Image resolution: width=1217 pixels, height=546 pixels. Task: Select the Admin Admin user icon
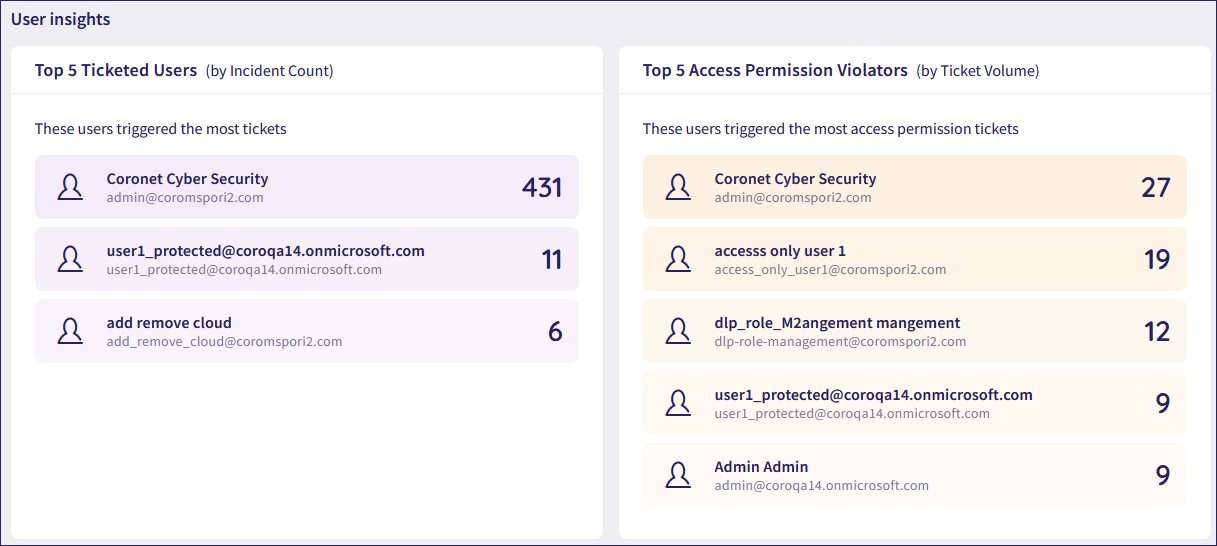(x=678, y=475)
